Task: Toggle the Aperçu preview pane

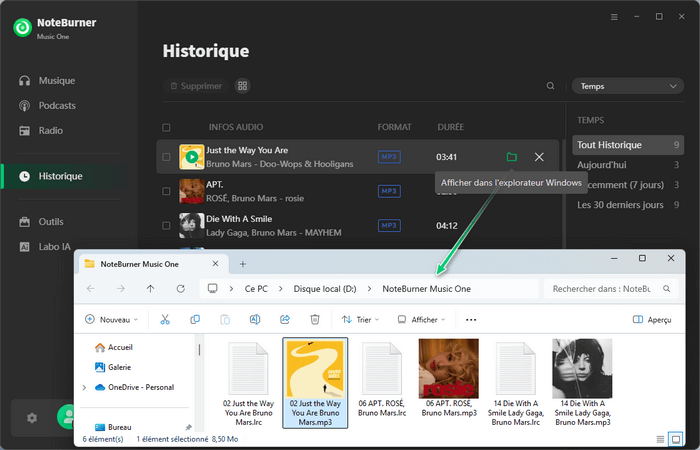Action: point(652,320)
